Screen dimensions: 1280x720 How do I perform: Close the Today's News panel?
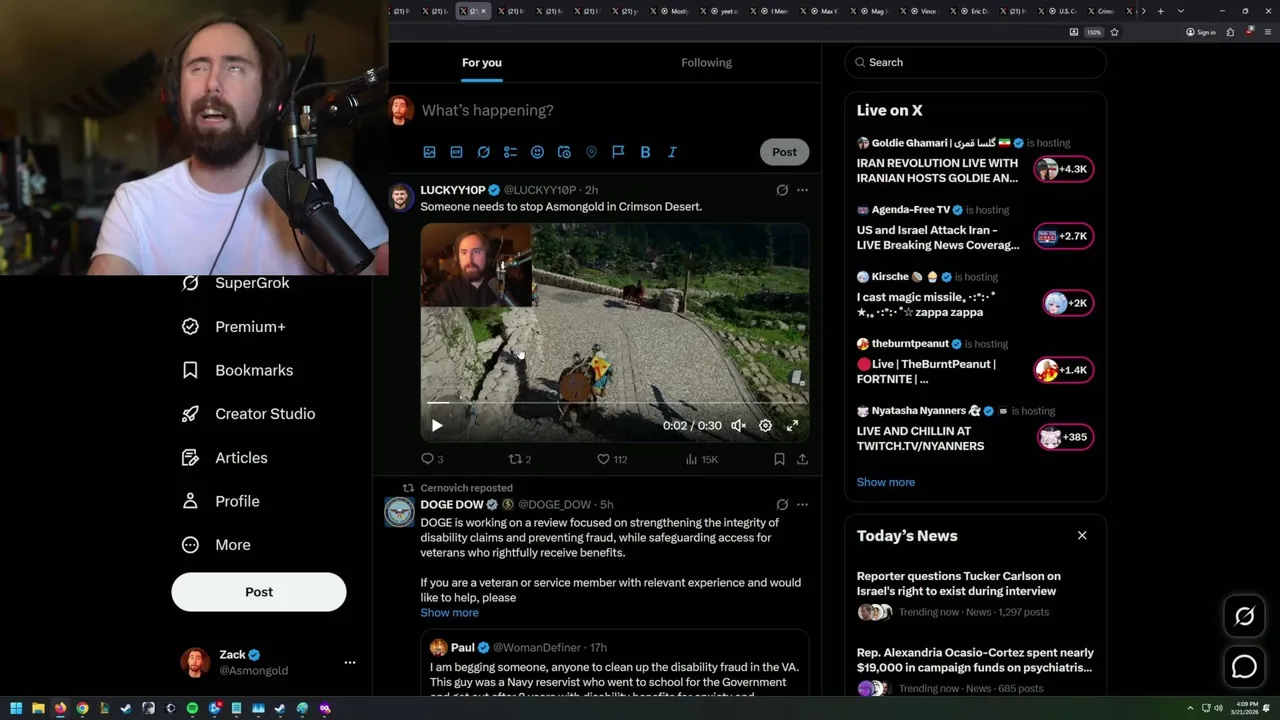[x=1082, y=535]
